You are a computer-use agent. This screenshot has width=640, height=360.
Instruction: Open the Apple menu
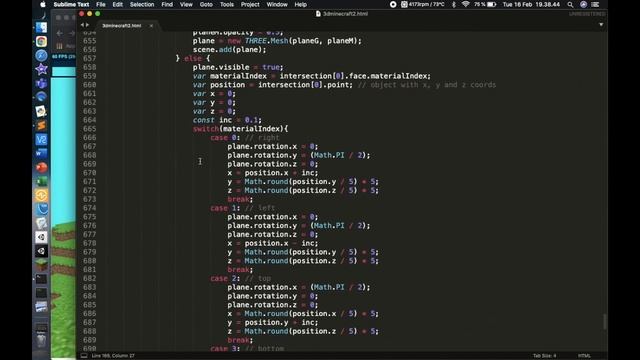point(43,4)
